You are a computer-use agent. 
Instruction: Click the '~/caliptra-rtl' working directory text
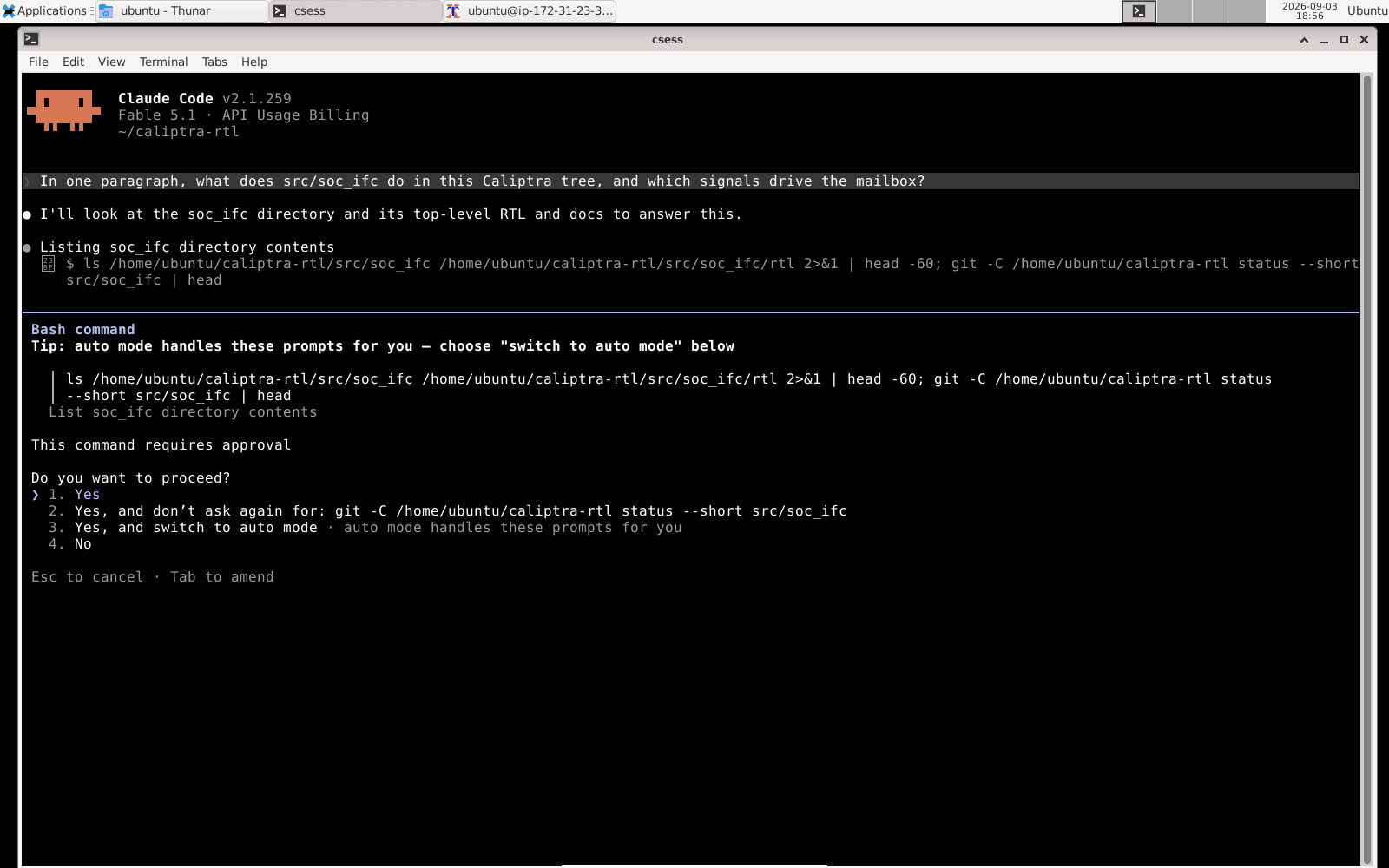(x=178, y=132)
